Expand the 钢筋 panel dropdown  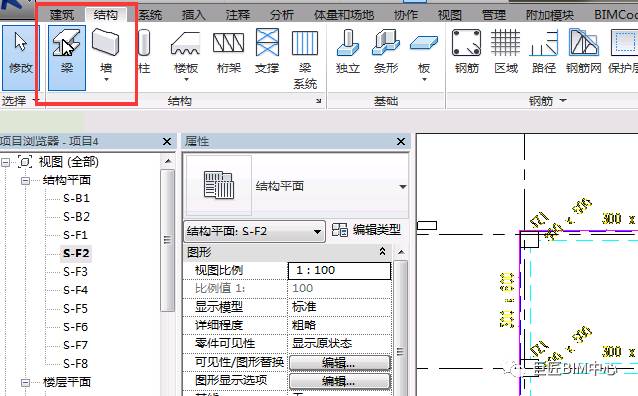(x=563, y=100)
